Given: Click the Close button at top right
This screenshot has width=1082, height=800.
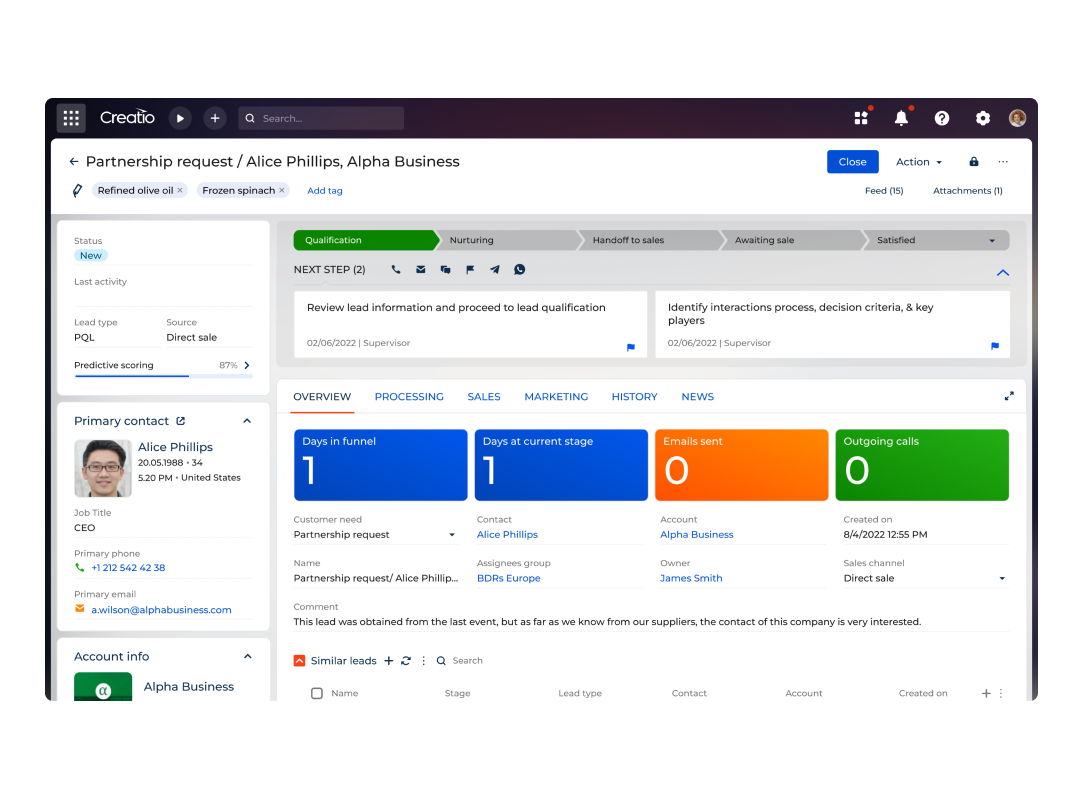Looking at the screenshot, I should (x=852, y=161).
